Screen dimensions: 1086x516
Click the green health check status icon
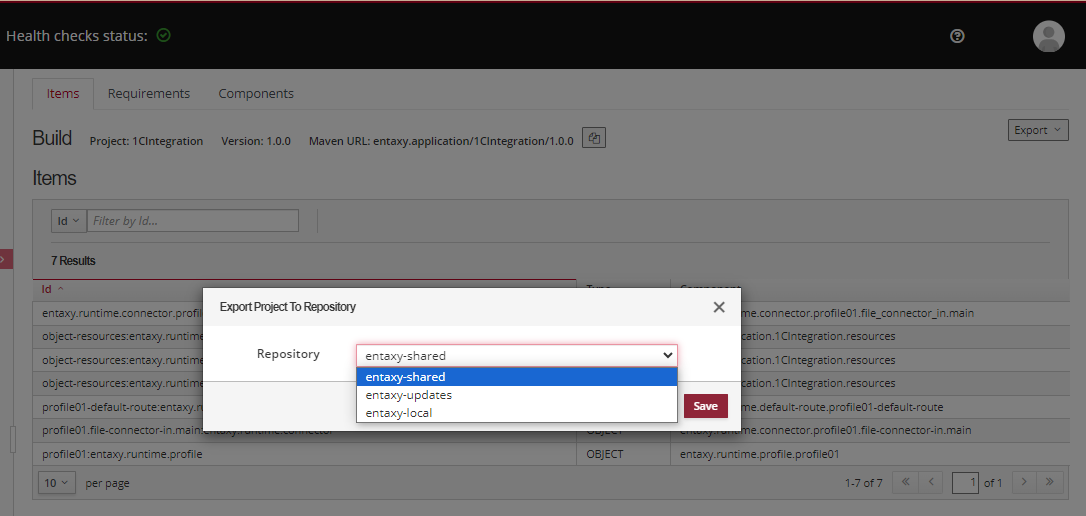click(164, 35)
